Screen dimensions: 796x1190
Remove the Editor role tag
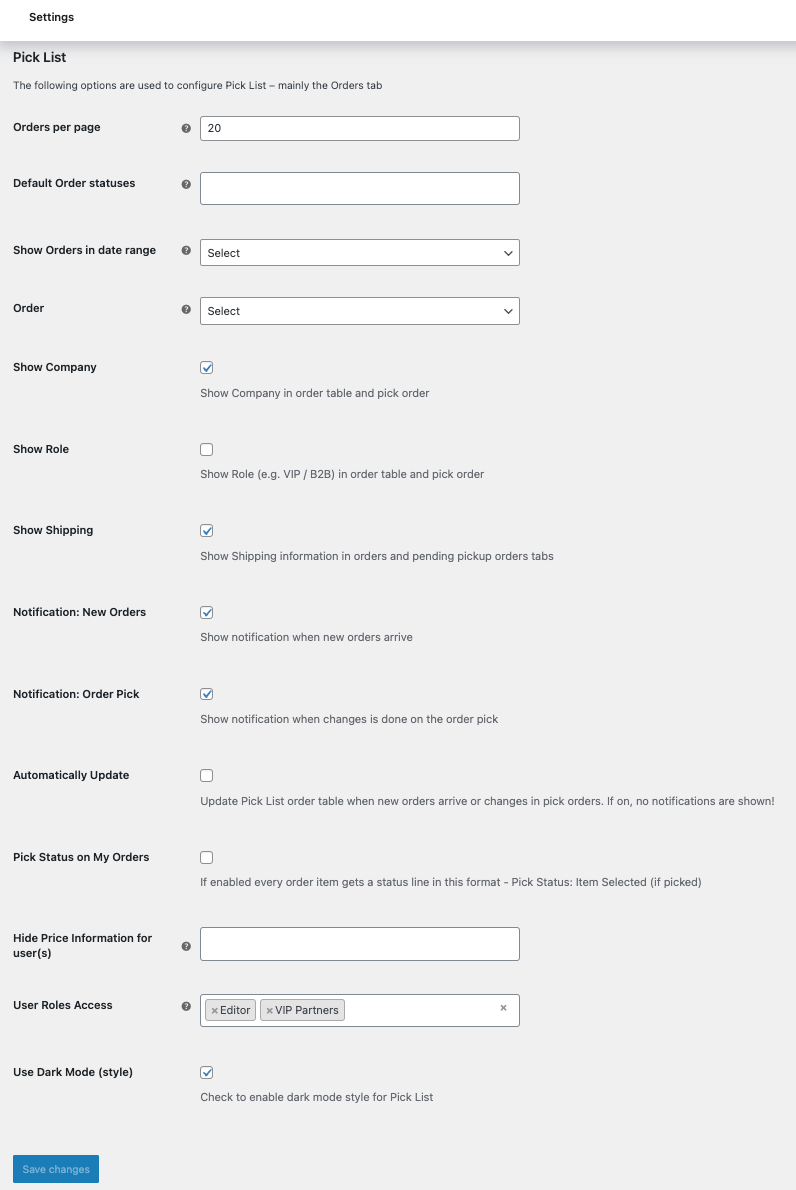coord(214,1011)
